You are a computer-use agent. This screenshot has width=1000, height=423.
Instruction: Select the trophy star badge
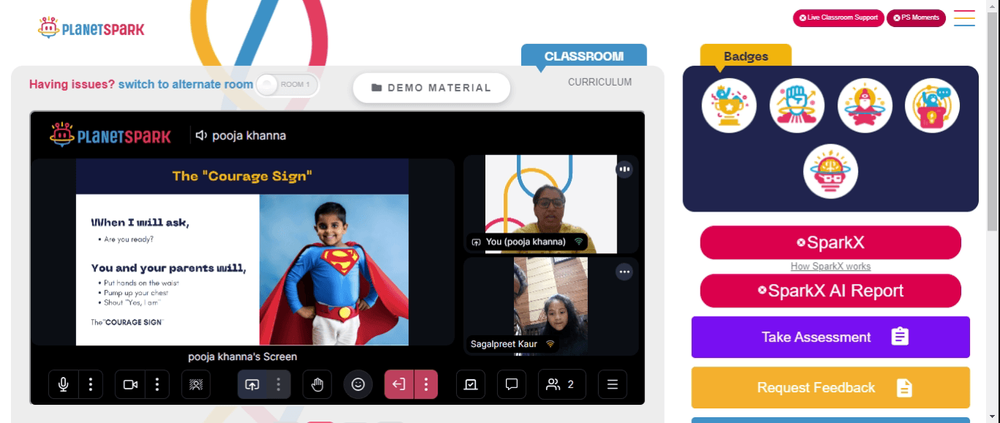729,105
